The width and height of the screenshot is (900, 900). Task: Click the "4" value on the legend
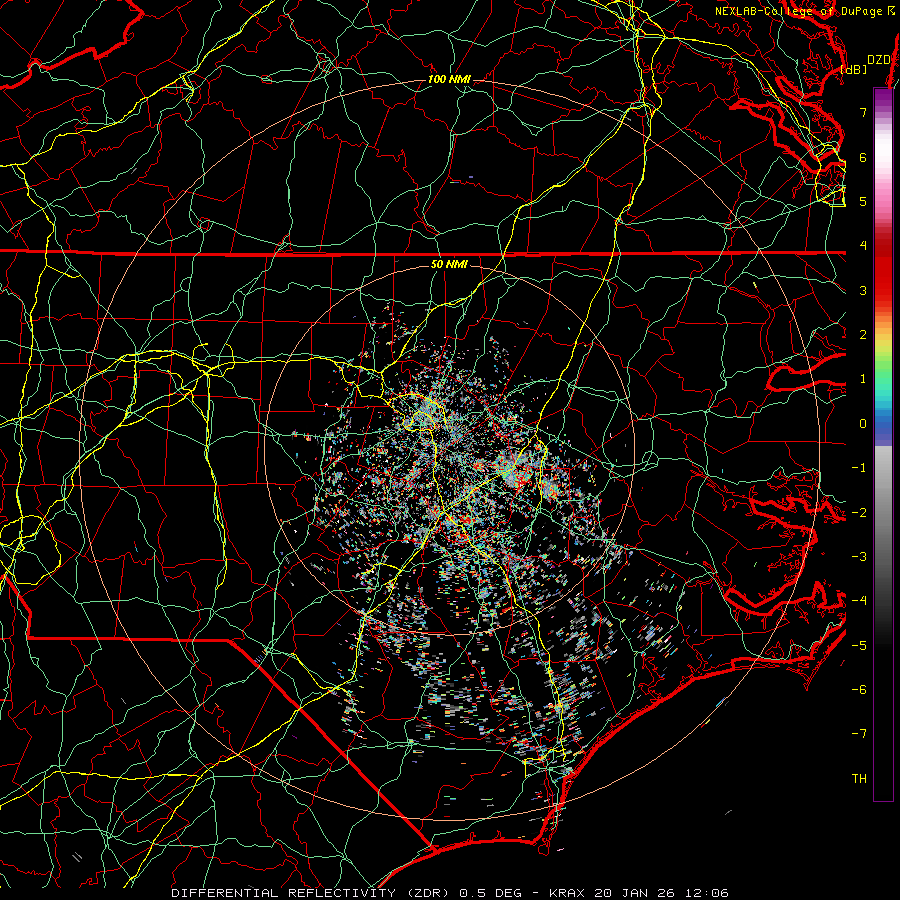tap(863, 246)
